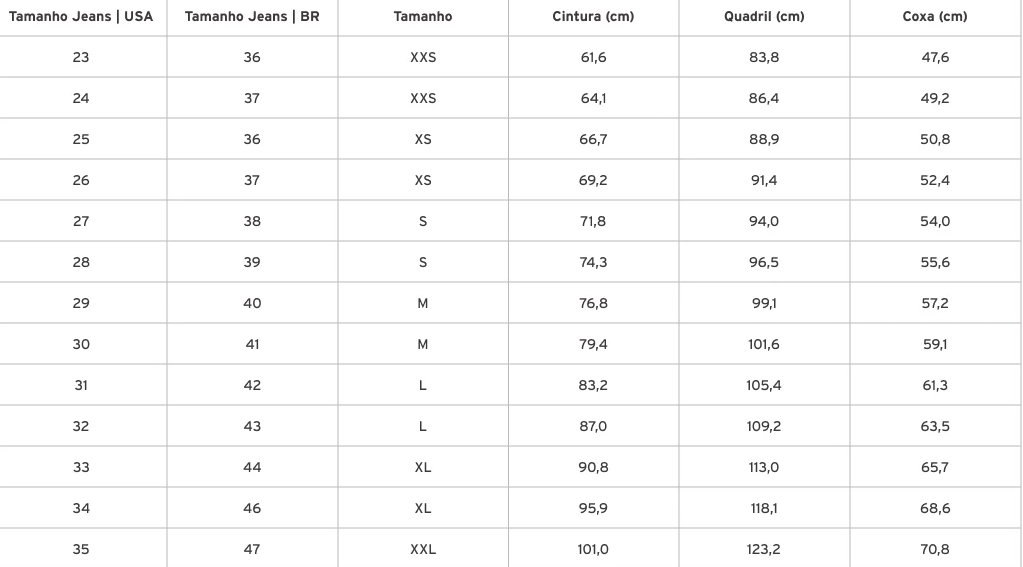Click the XXL size cell
The height and width of the screenshot is (567, 1023).
pos(423,549)
